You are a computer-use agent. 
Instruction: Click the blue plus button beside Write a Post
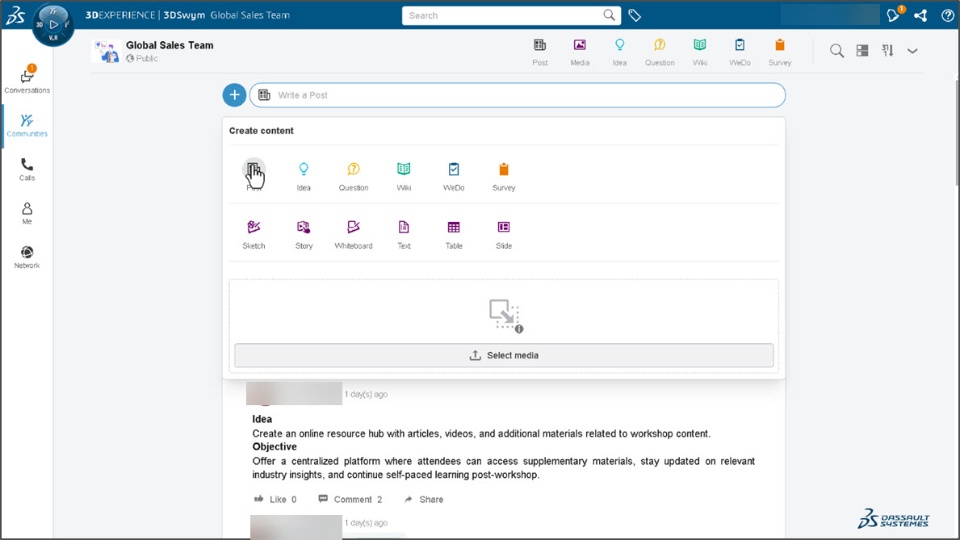tap(234, 95)
